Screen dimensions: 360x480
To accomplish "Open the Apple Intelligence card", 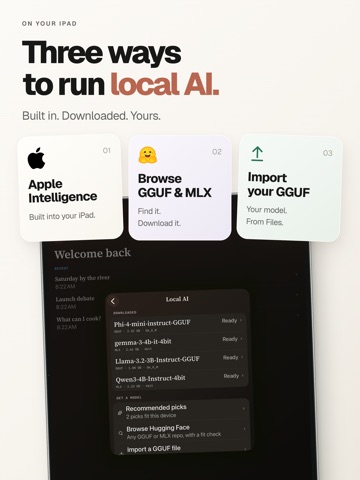I will tap(70, 188).
